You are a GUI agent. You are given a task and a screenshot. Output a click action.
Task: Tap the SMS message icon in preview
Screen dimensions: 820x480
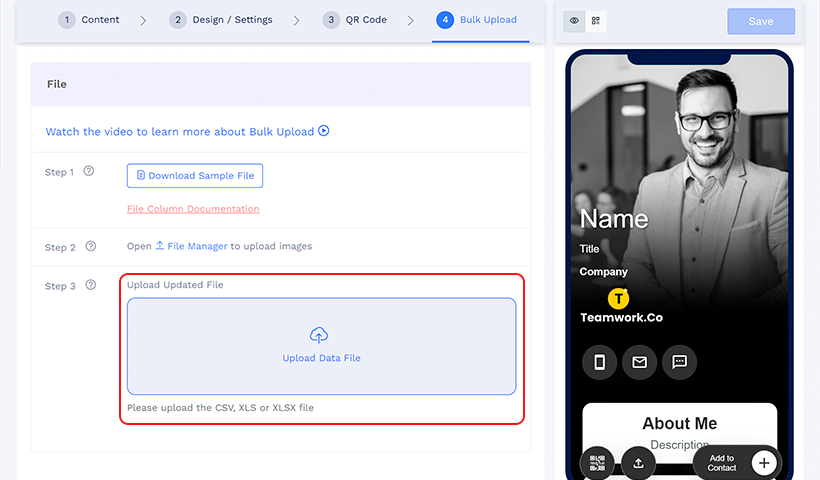(679, 362)
